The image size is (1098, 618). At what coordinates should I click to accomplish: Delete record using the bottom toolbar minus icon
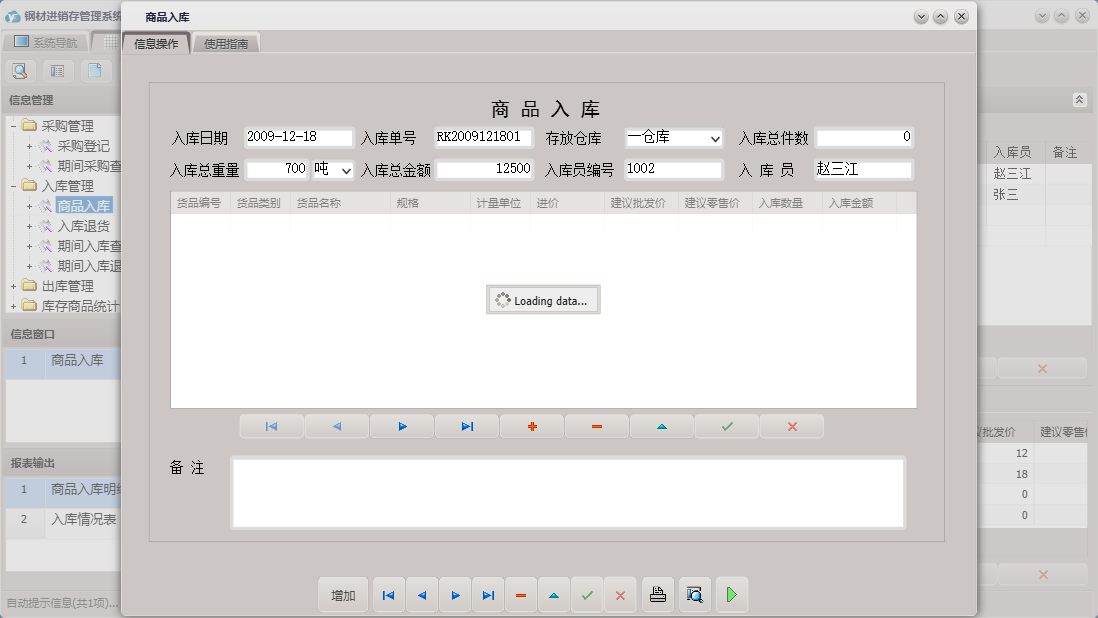click(x=521, y=595)
